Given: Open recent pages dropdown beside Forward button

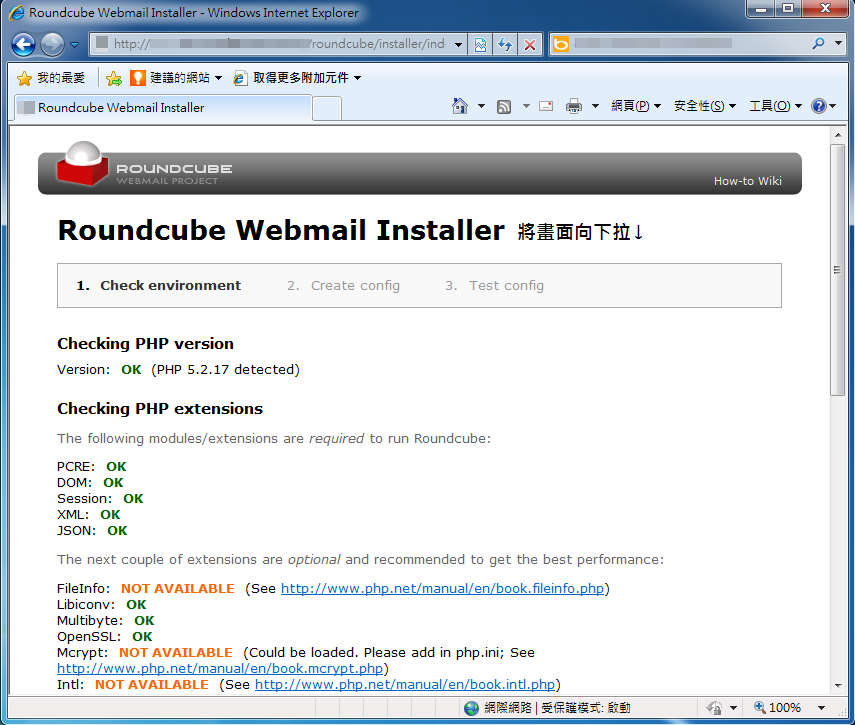Looking at the screenshot, I should [75, 45].
